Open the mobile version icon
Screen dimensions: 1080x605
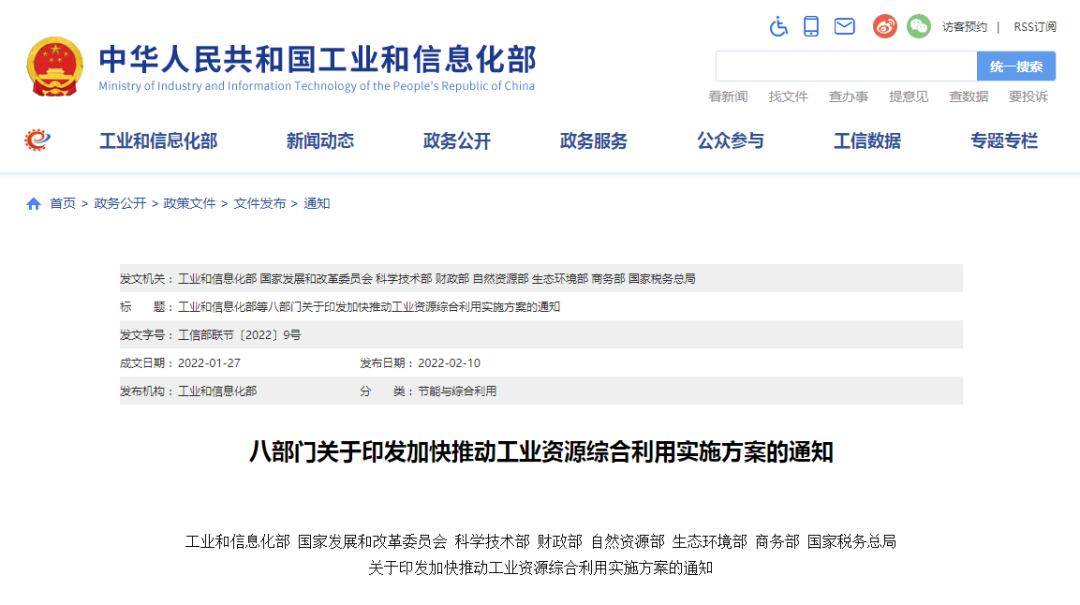tap(811, 26)
